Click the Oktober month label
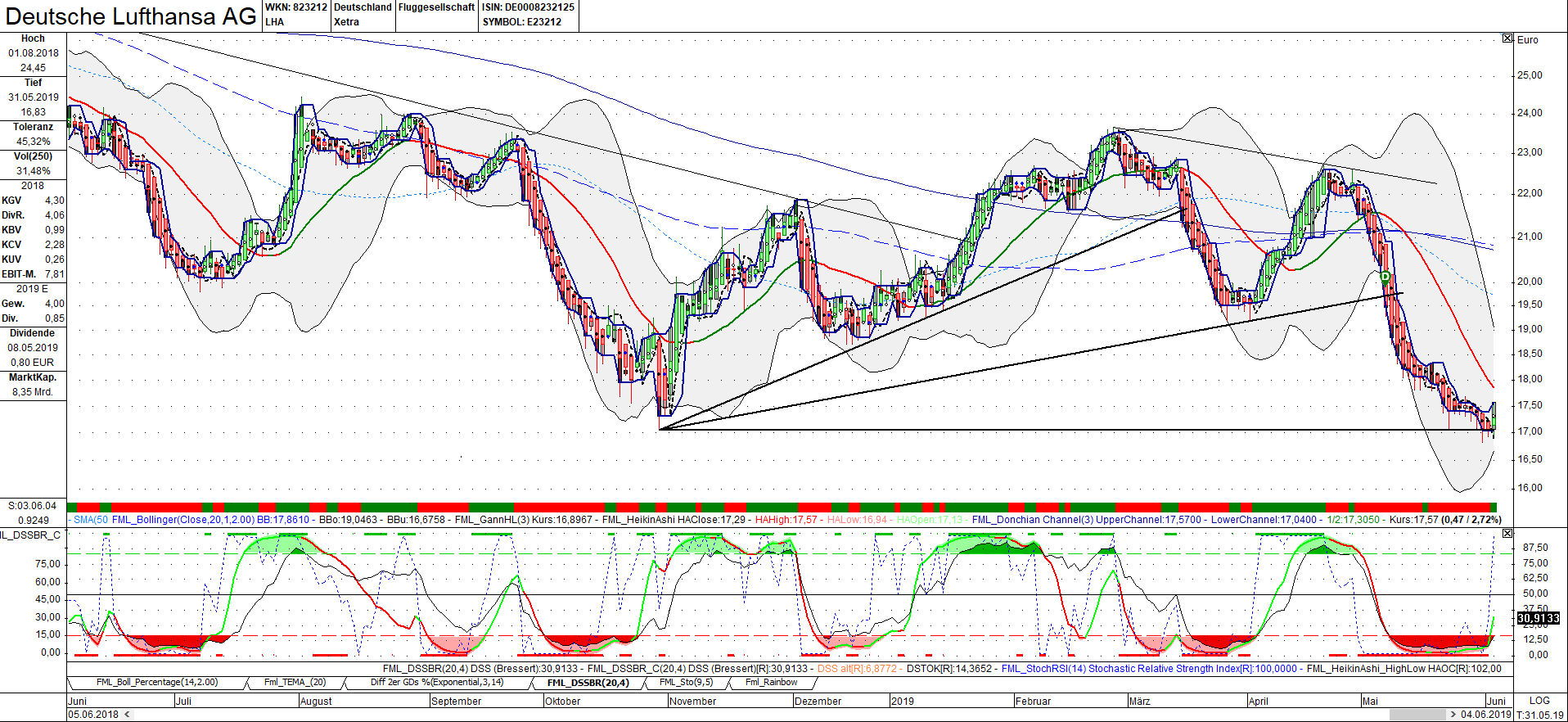The image size is (1568, 722). pyautogui.click(x=563, y=701)
